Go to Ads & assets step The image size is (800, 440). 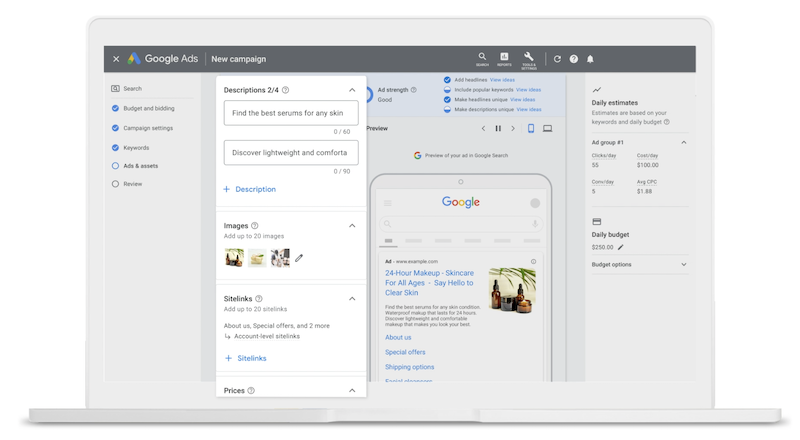135,166
